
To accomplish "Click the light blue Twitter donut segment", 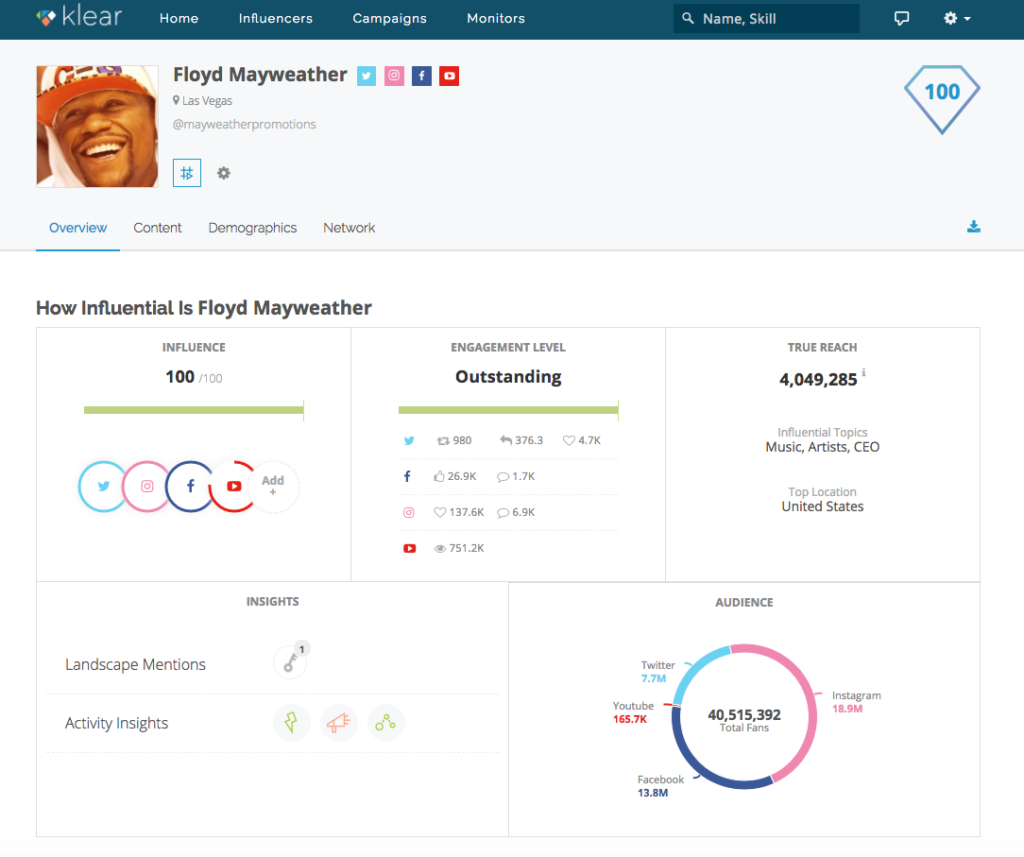I will tap(696, 668).
